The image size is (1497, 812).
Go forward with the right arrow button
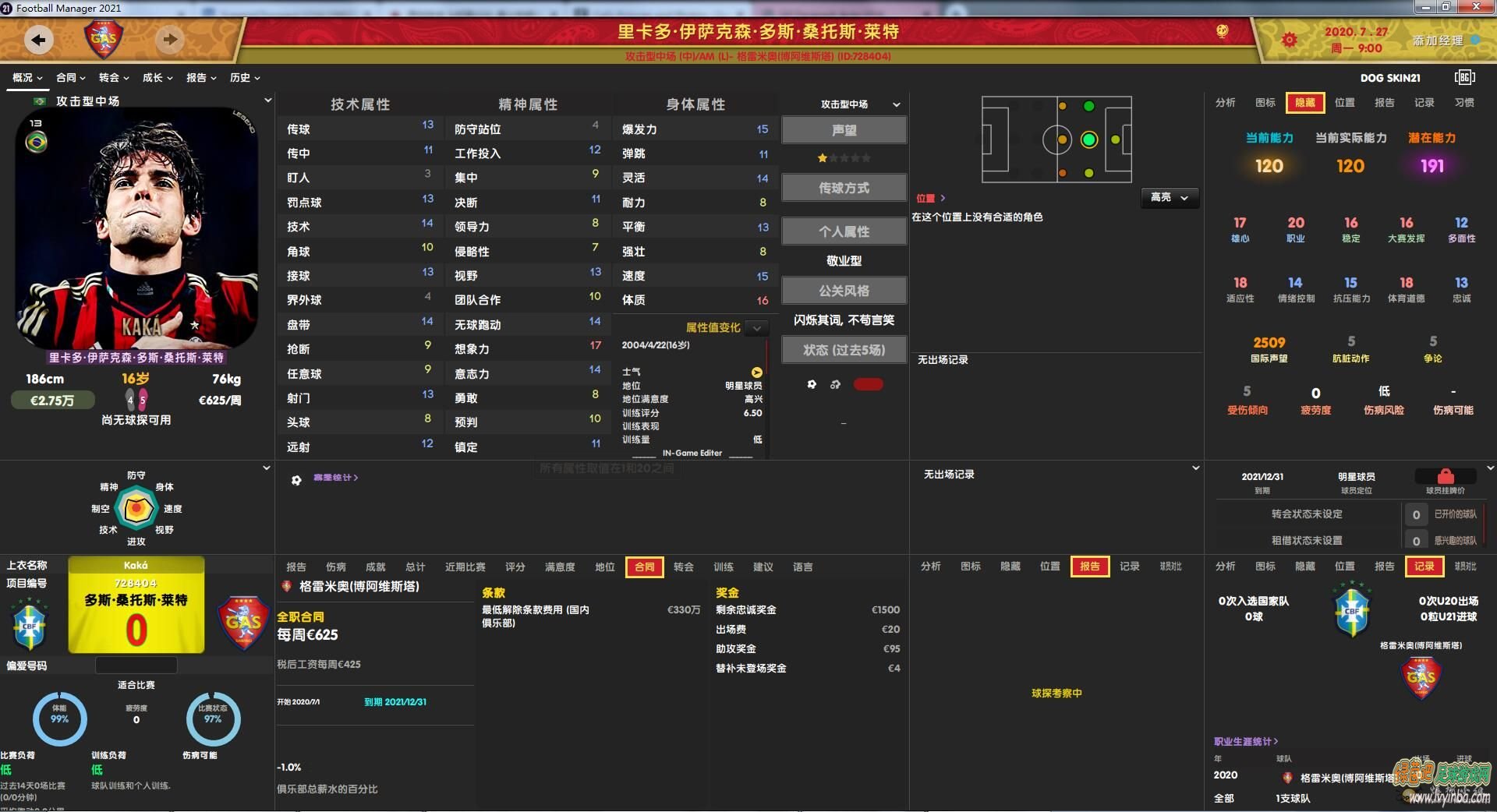tap(169, 39)
